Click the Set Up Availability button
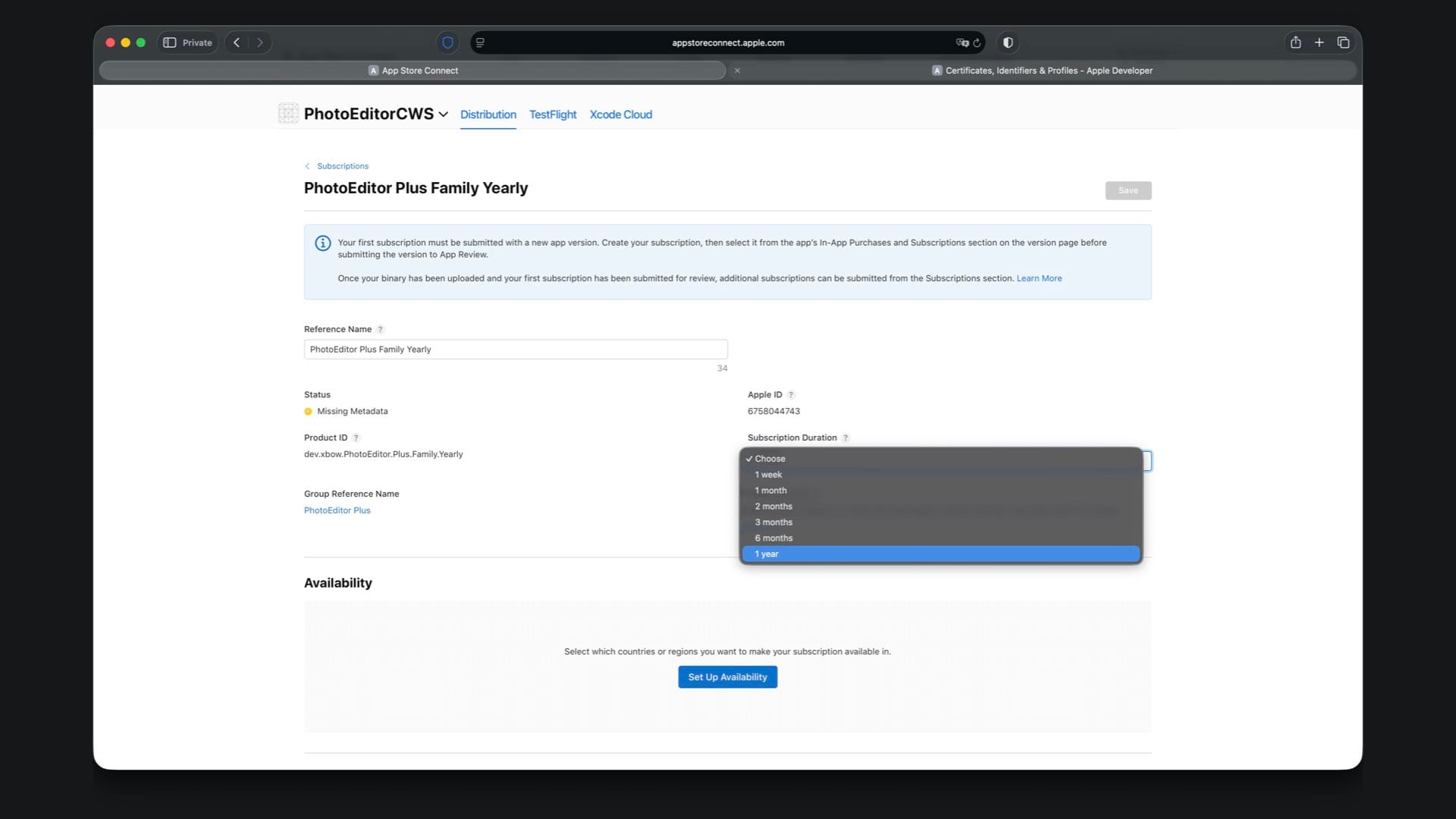Image resolution: width=1456 pixels, height=819 pixels. pos(727,677)
